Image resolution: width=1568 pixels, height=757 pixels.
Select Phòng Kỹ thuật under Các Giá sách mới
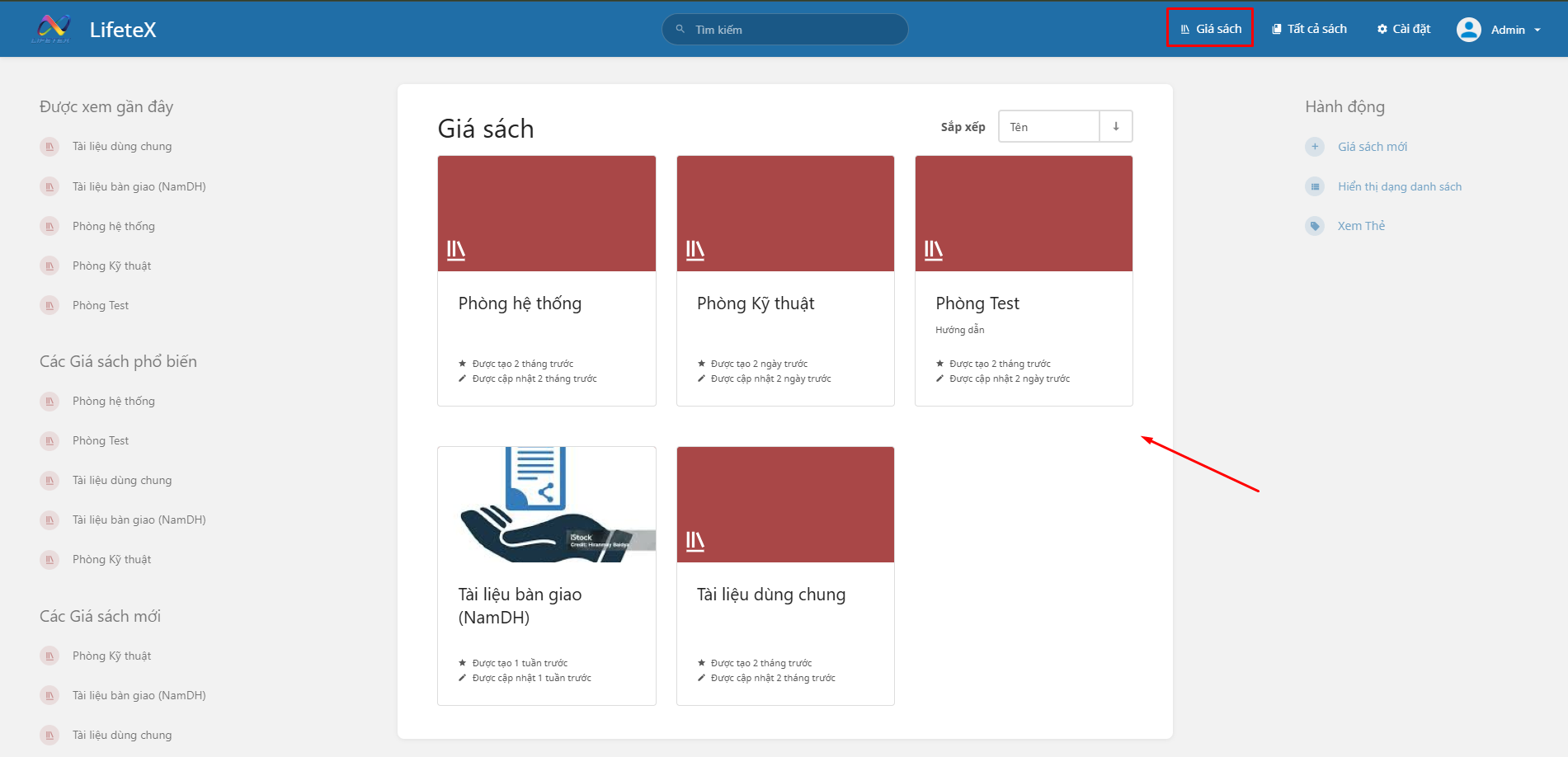tap(111, 656)
